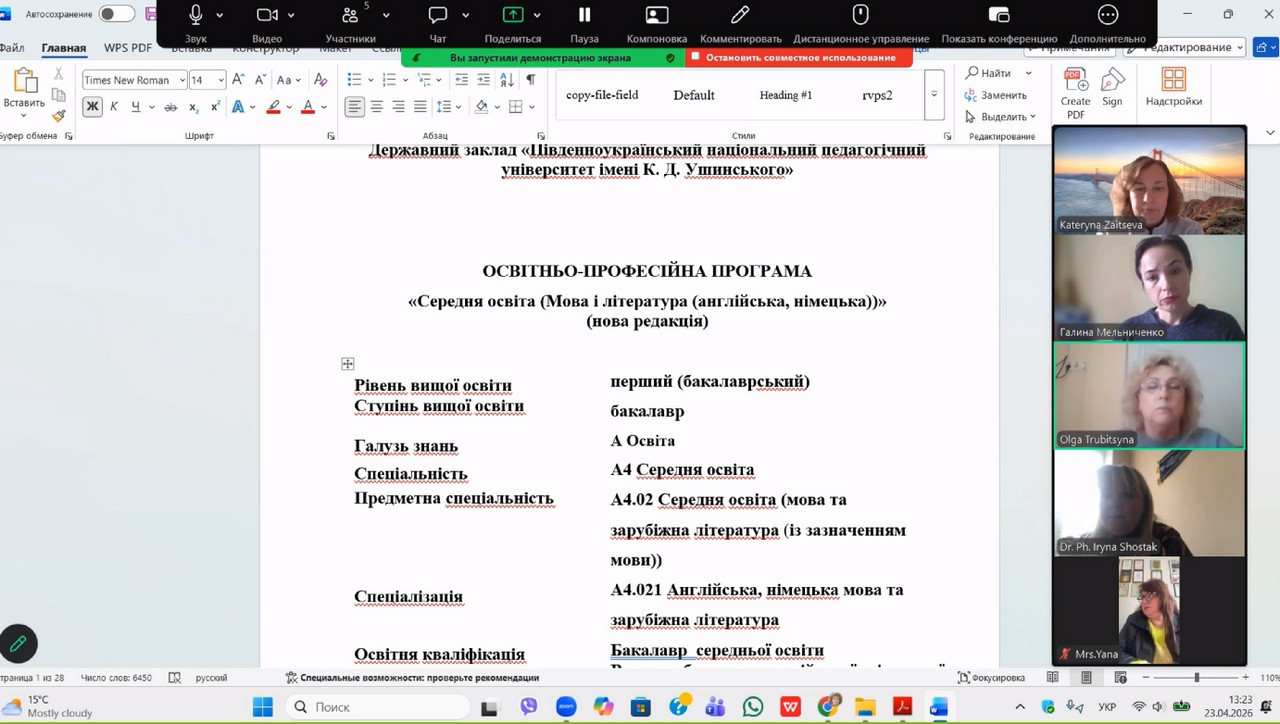Click Остановить совместное использование button
This screenshot has height=724, width=1280.
click(799, 57)
